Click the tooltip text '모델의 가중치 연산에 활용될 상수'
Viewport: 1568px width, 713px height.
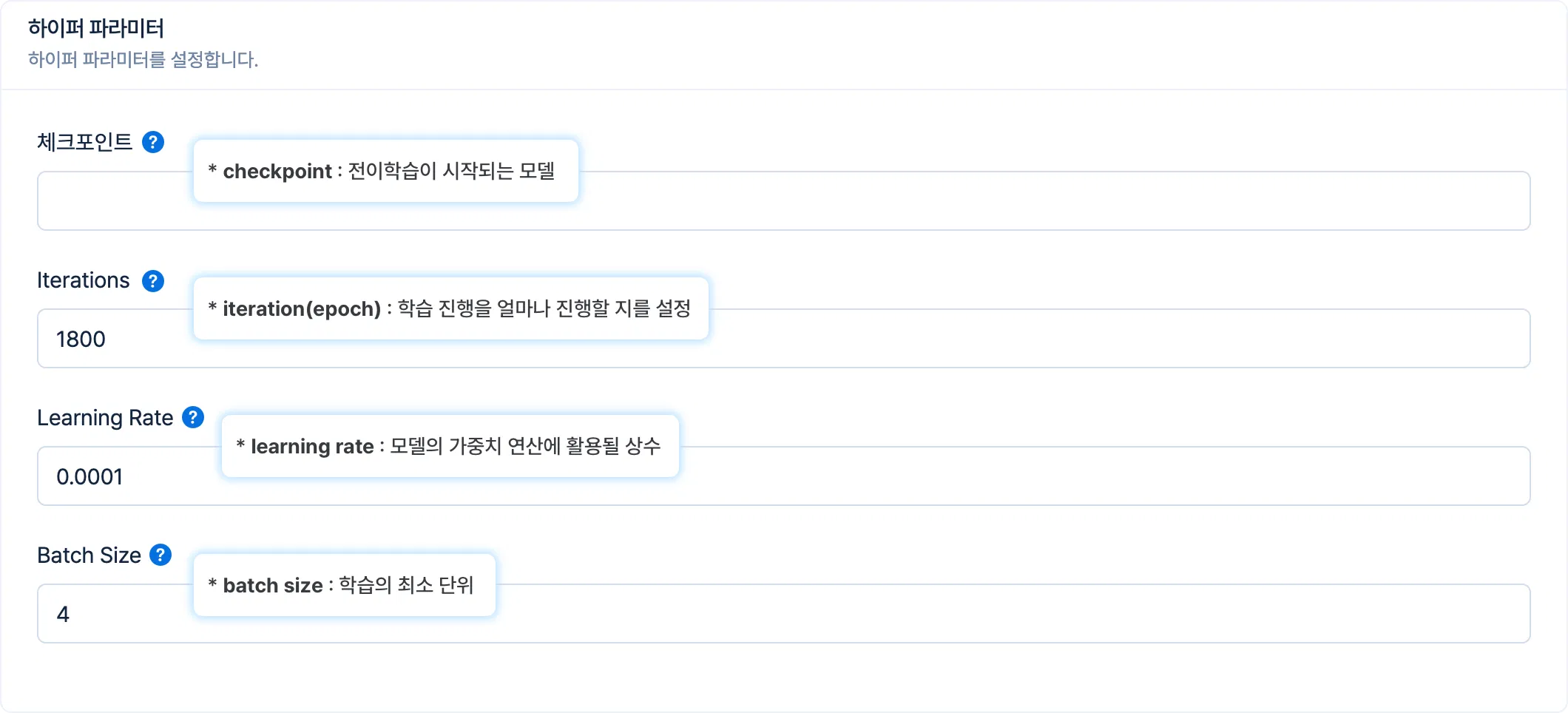(x=525, y=446)
